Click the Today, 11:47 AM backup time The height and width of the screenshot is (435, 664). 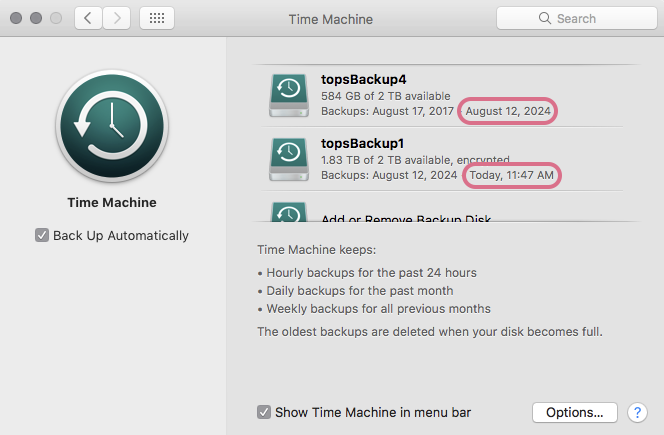click(512, 175)
